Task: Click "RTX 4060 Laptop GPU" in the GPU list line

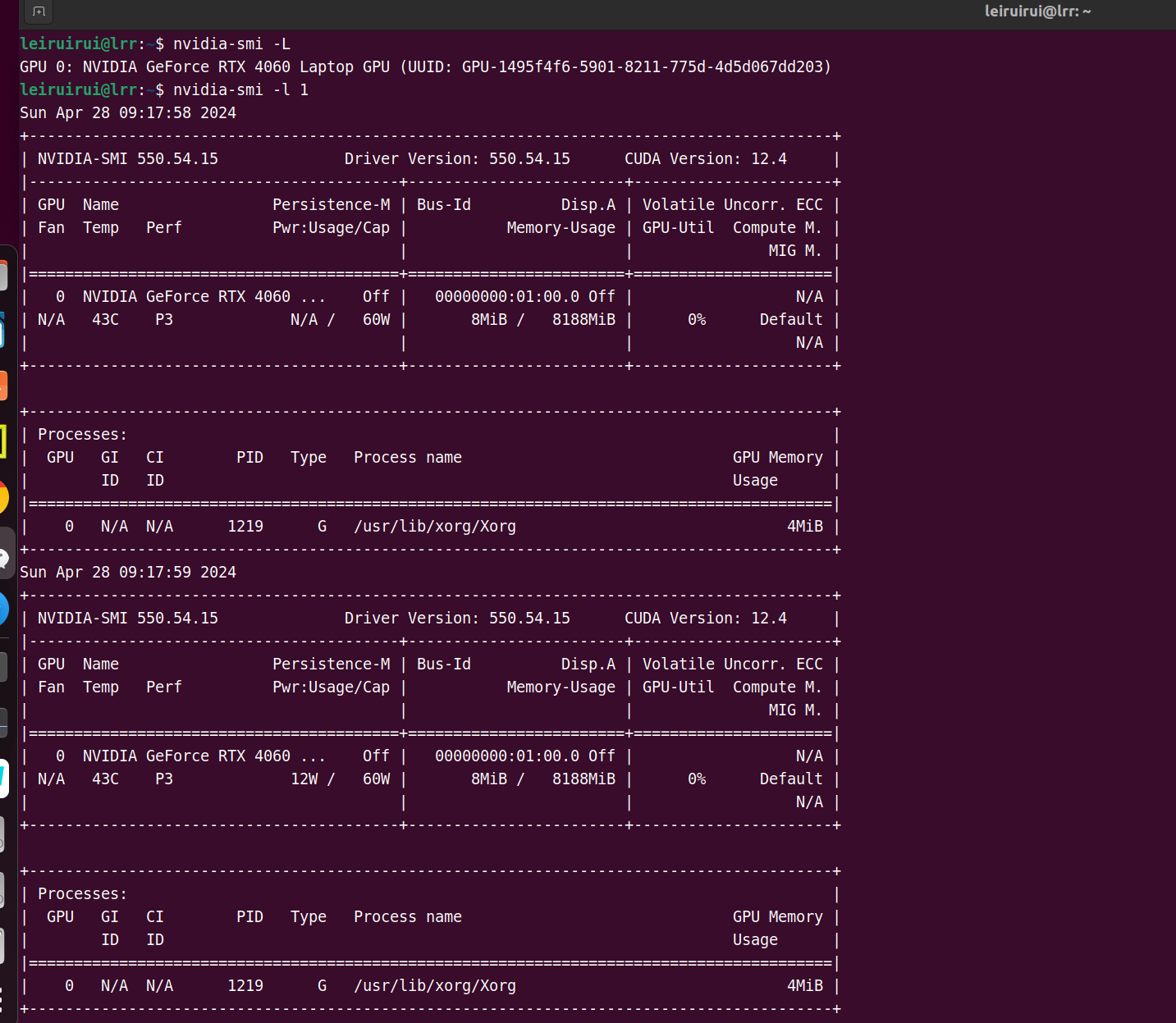Action: click(304, 67)
